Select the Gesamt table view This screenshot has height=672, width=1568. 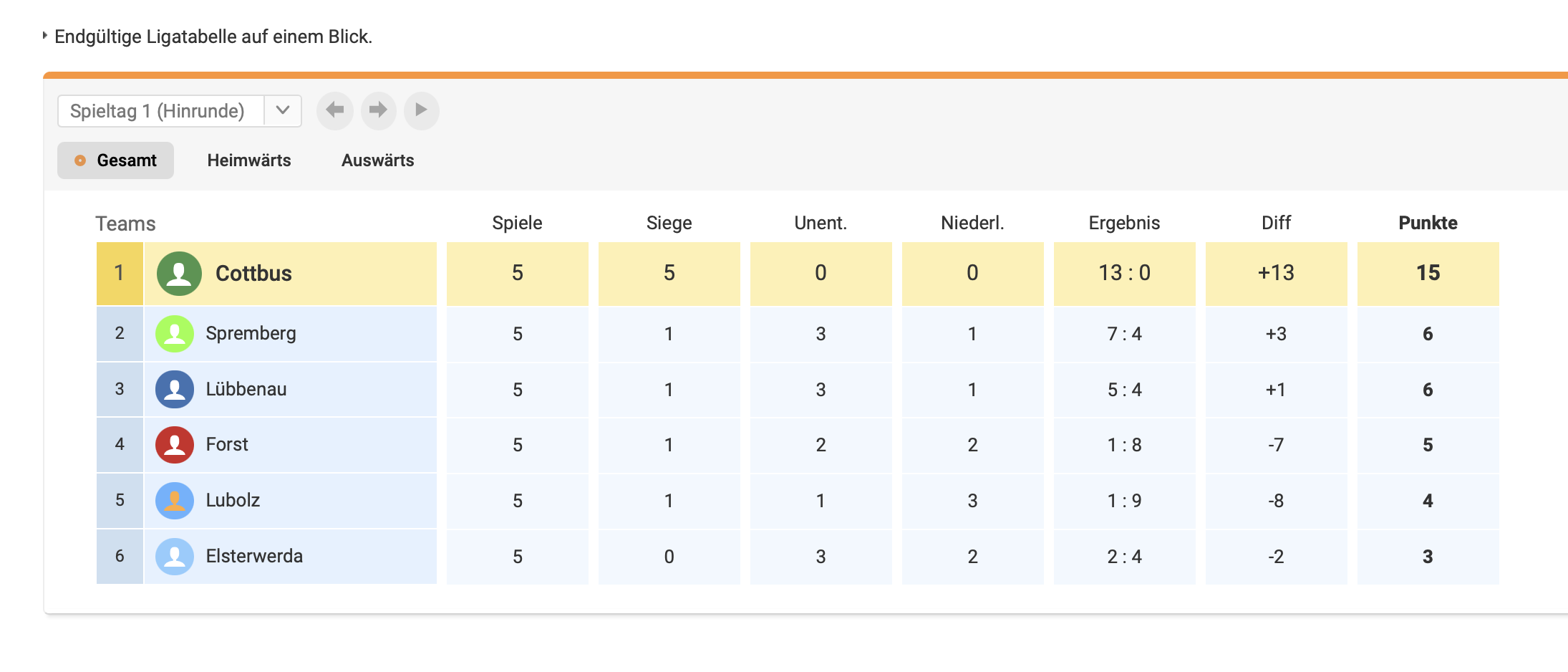click(116, 160)
